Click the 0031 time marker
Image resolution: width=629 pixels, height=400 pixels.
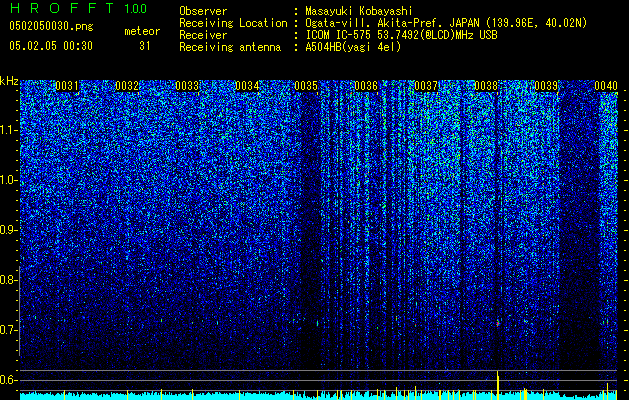[x=67, y=86]
